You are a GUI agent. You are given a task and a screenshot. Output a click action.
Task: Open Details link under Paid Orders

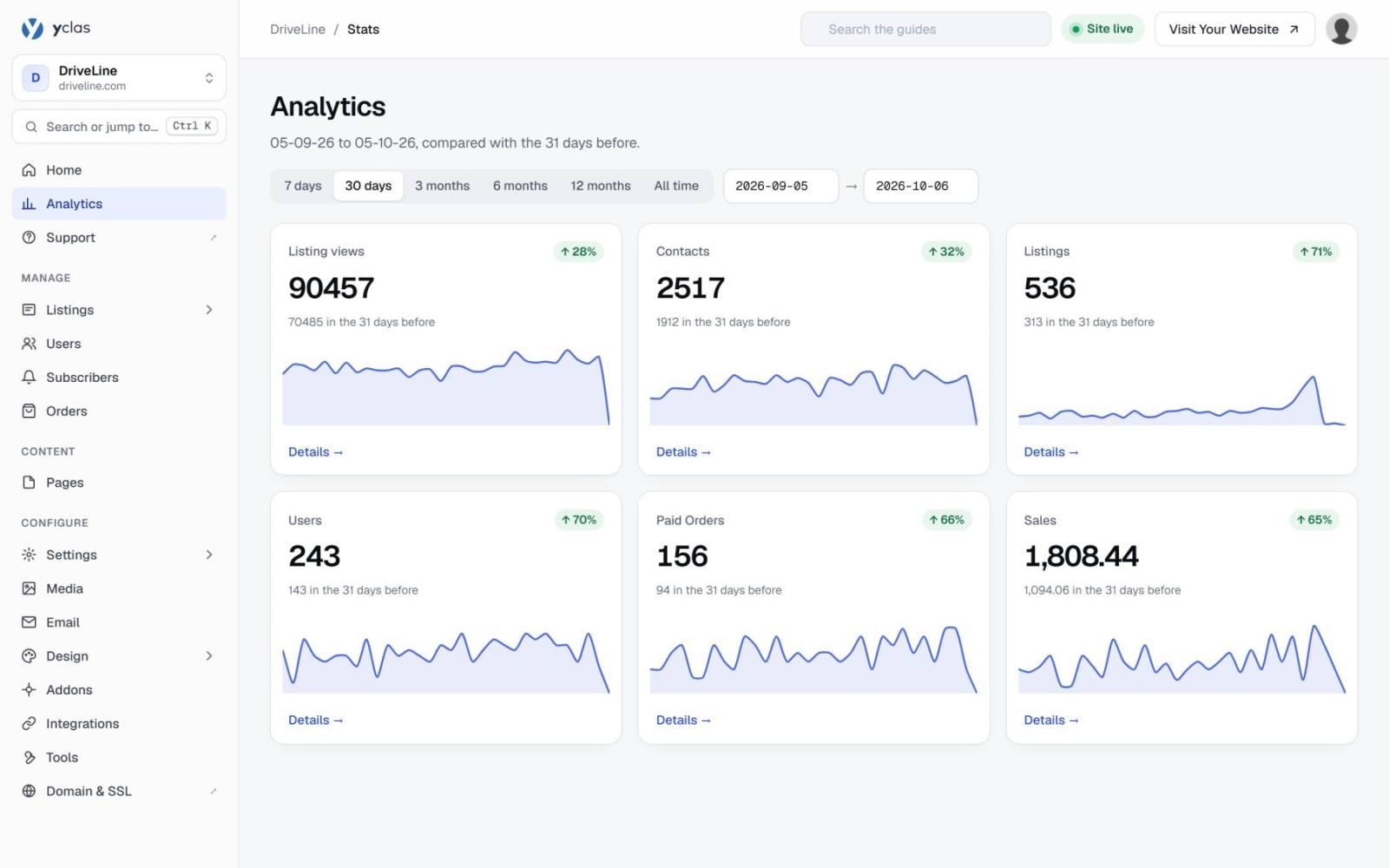pos(683,720)
